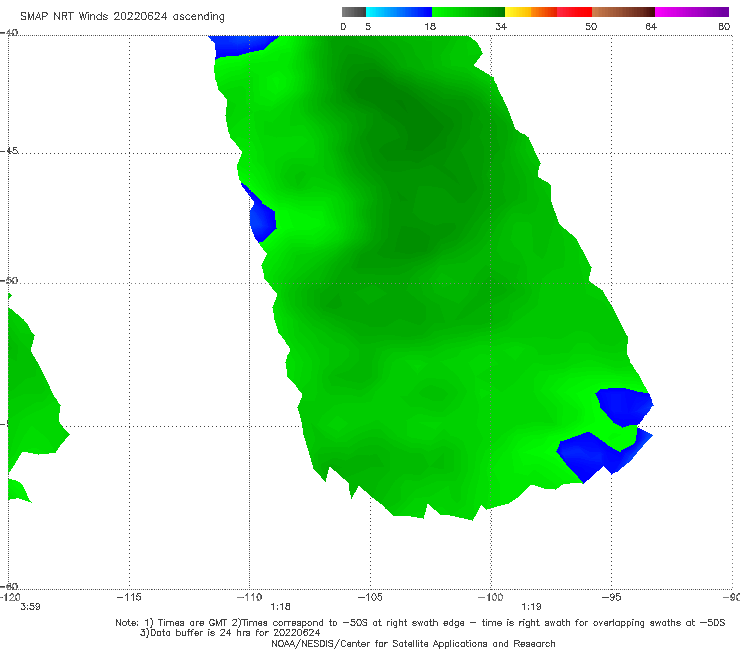Click the longitude label '-120'

[x=10, y=597]
